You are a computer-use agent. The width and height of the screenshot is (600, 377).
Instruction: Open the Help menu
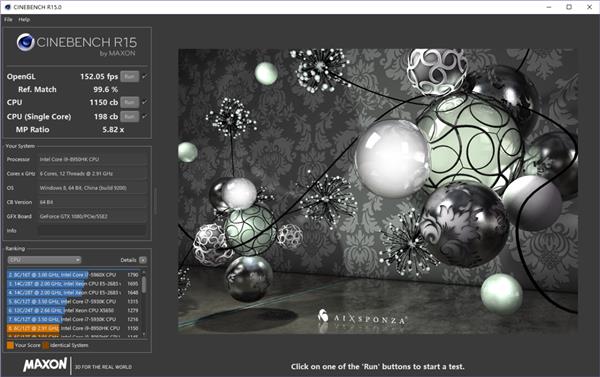click(x=24, y=20)
